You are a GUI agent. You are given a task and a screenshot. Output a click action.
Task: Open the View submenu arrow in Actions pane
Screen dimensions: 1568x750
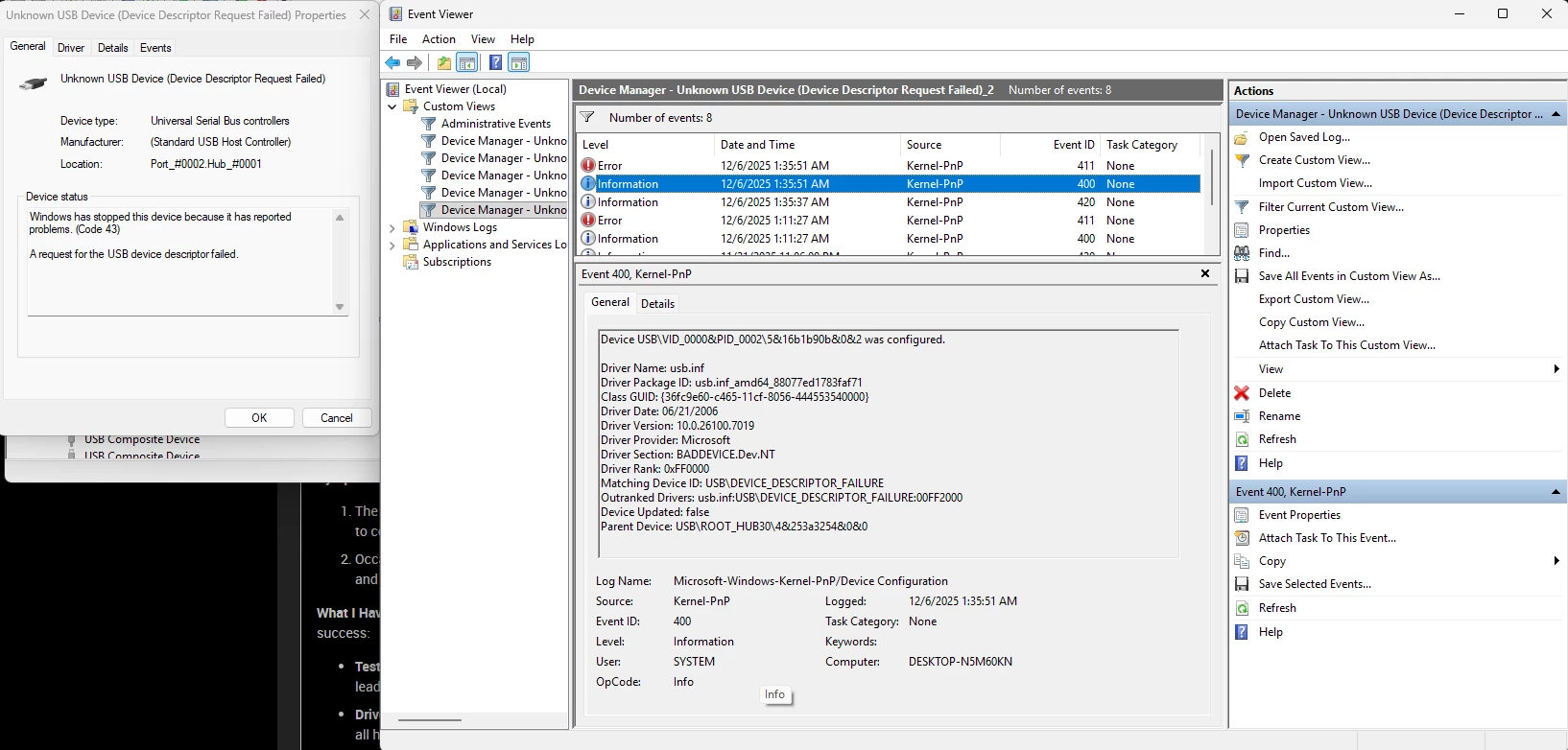pos(1556,369)
